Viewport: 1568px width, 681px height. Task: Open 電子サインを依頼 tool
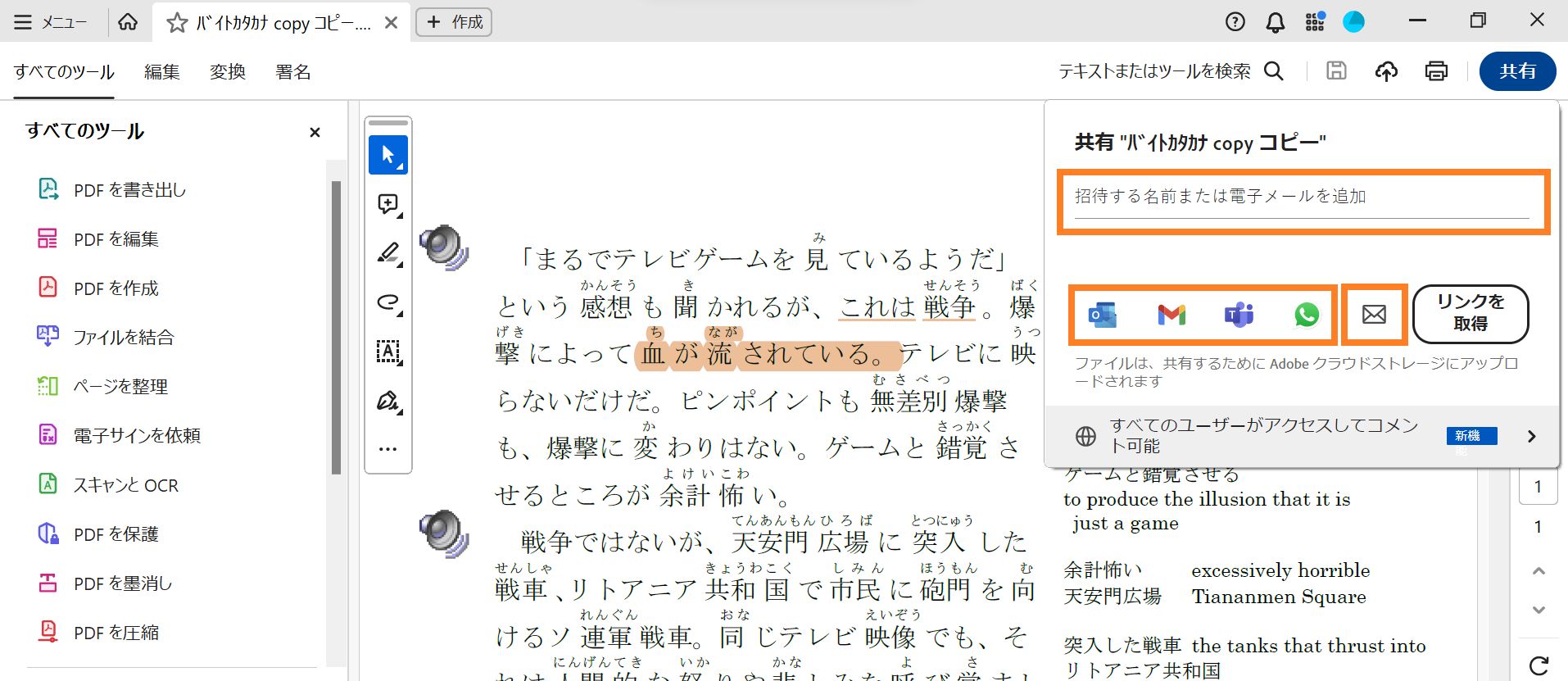coord(119,436)
